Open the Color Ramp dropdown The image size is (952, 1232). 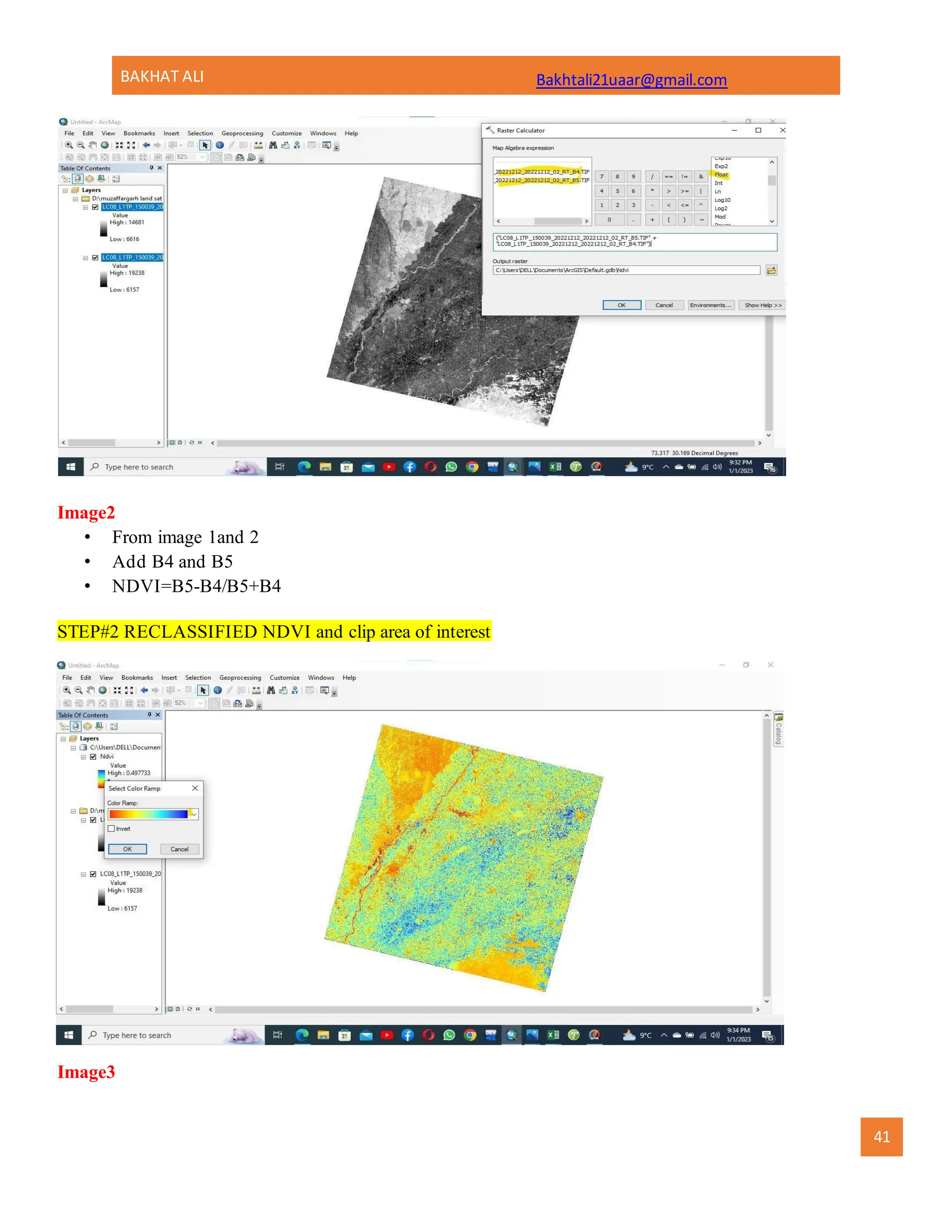pyautogui.click(x=193, y=814)
